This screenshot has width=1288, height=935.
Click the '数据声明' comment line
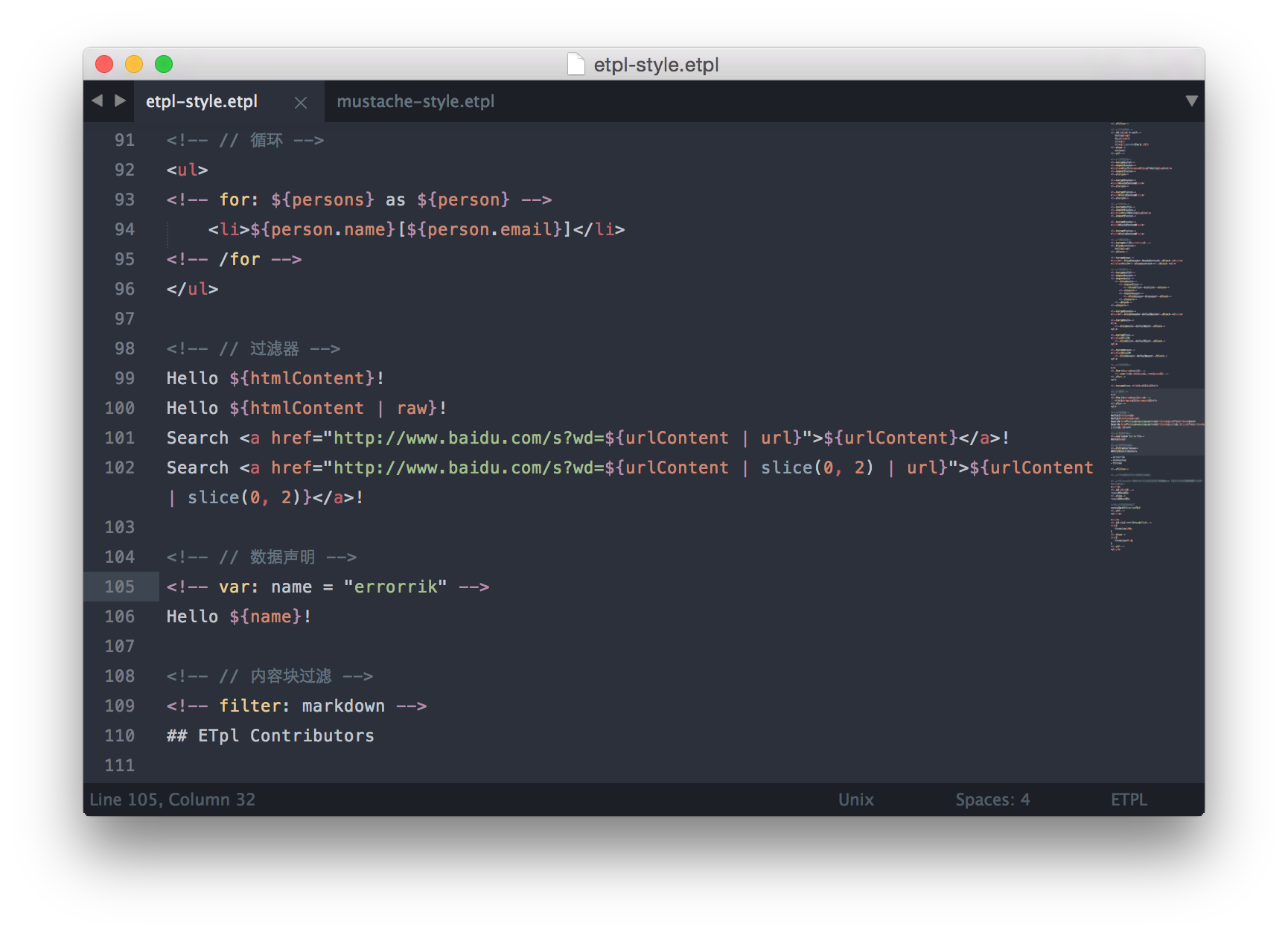pyautogui.click(x=261, y=557)
